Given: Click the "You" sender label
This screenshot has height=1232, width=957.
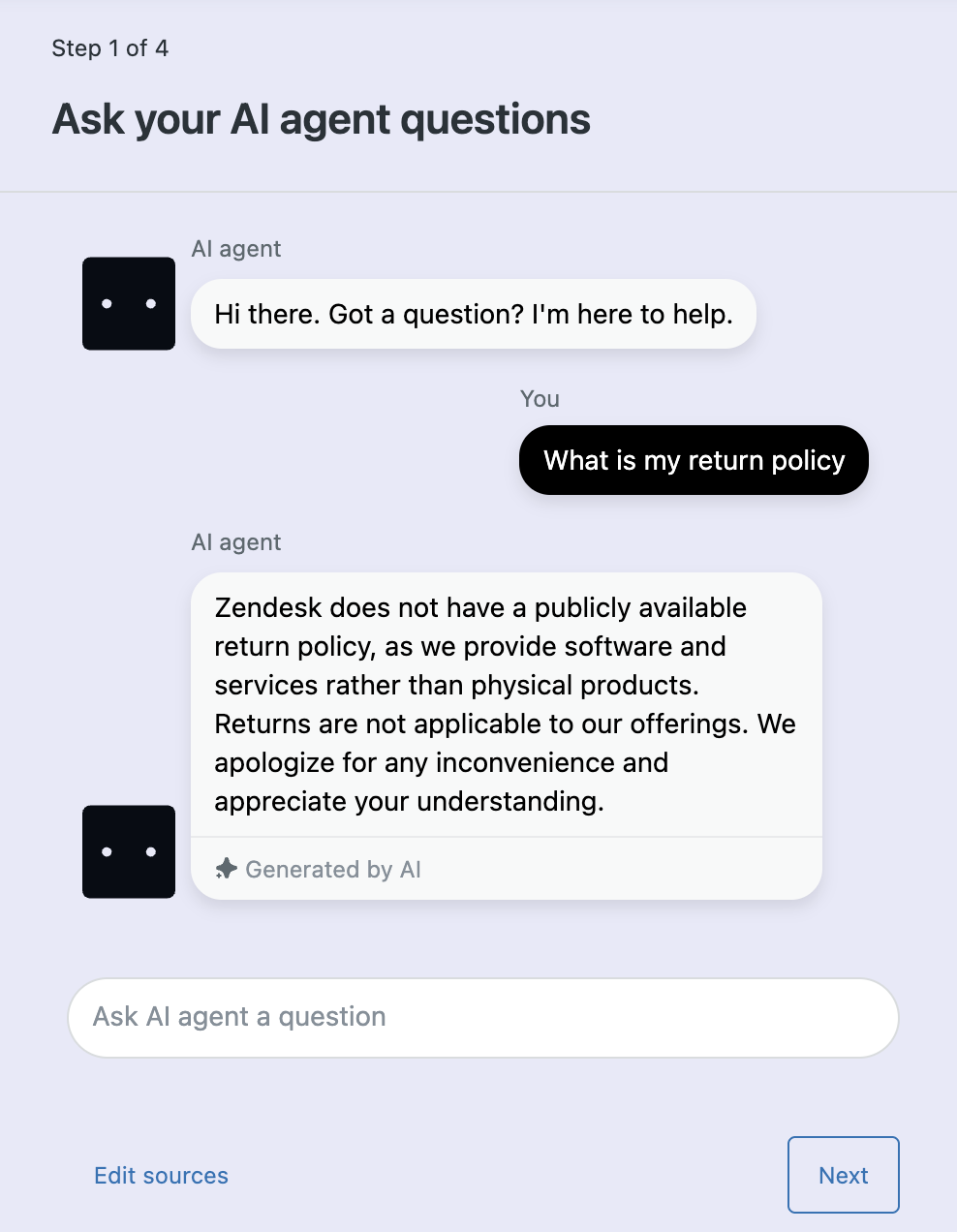Looking at the screenshot, I should tap(540, 399).
